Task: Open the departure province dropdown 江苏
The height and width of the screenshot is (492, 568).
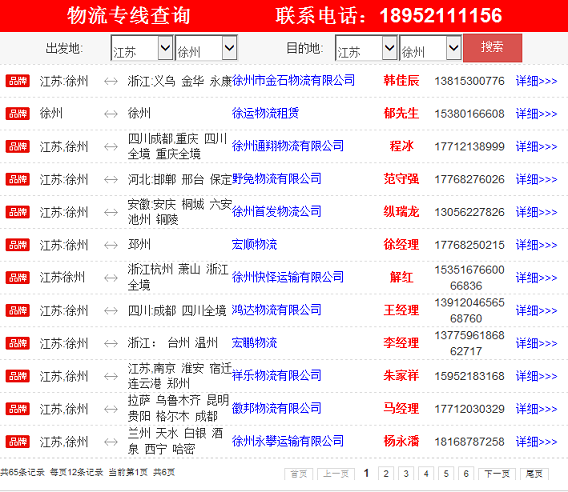Action: 142,48
